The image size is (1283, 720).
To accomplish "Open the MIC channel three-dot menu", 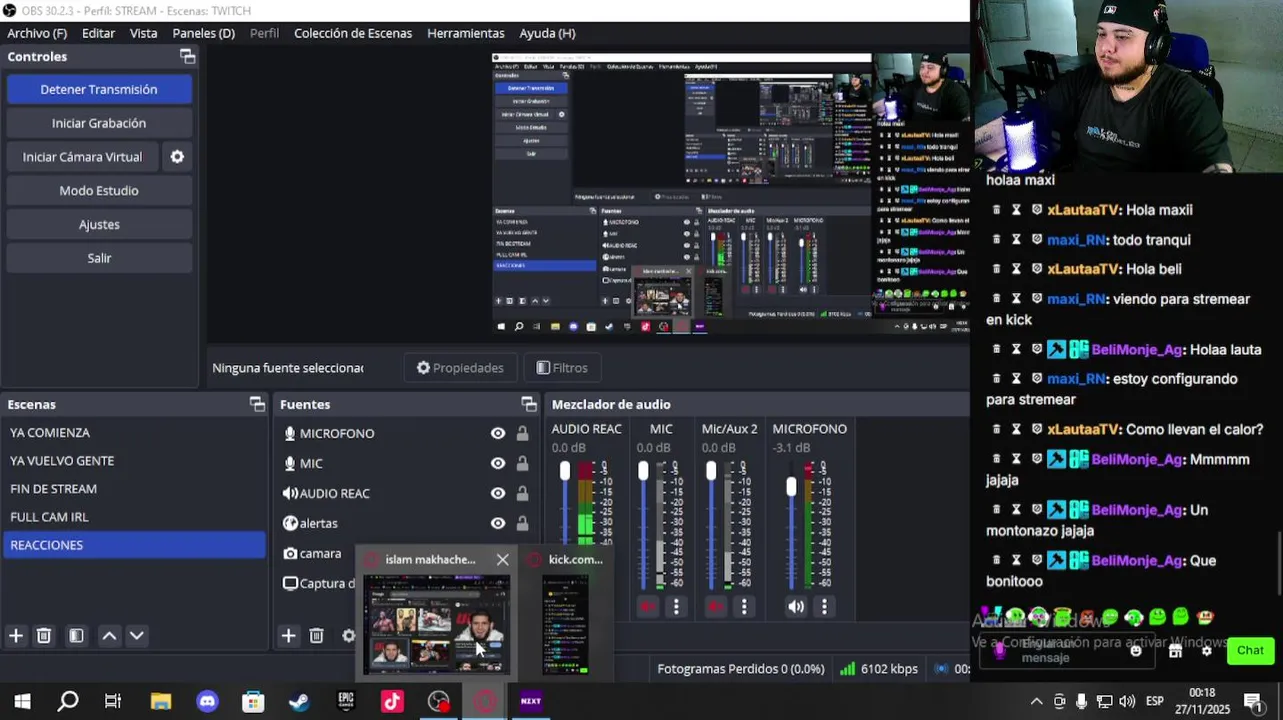I will pos(676,606).
